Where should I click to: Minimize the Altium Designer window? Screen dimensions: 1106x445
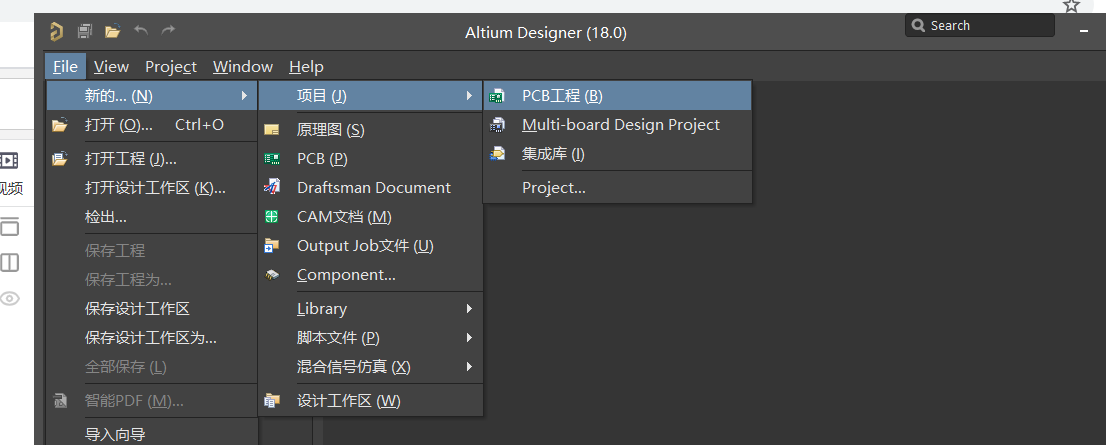[1083, 32]
